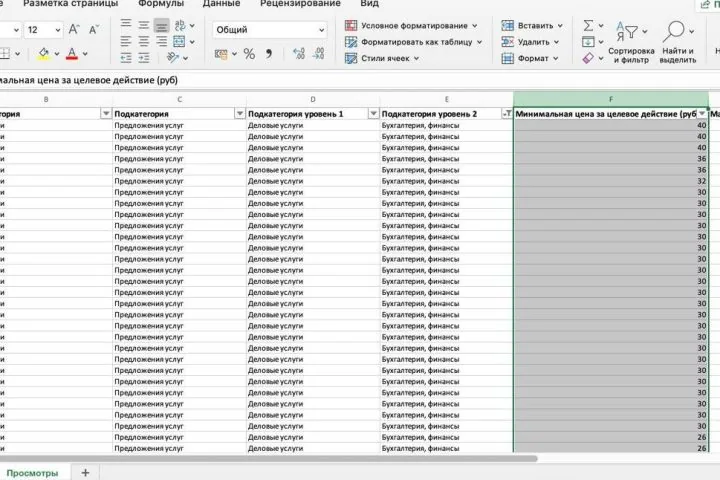Select the cell with value 32
720x480 pixels.
611,181
